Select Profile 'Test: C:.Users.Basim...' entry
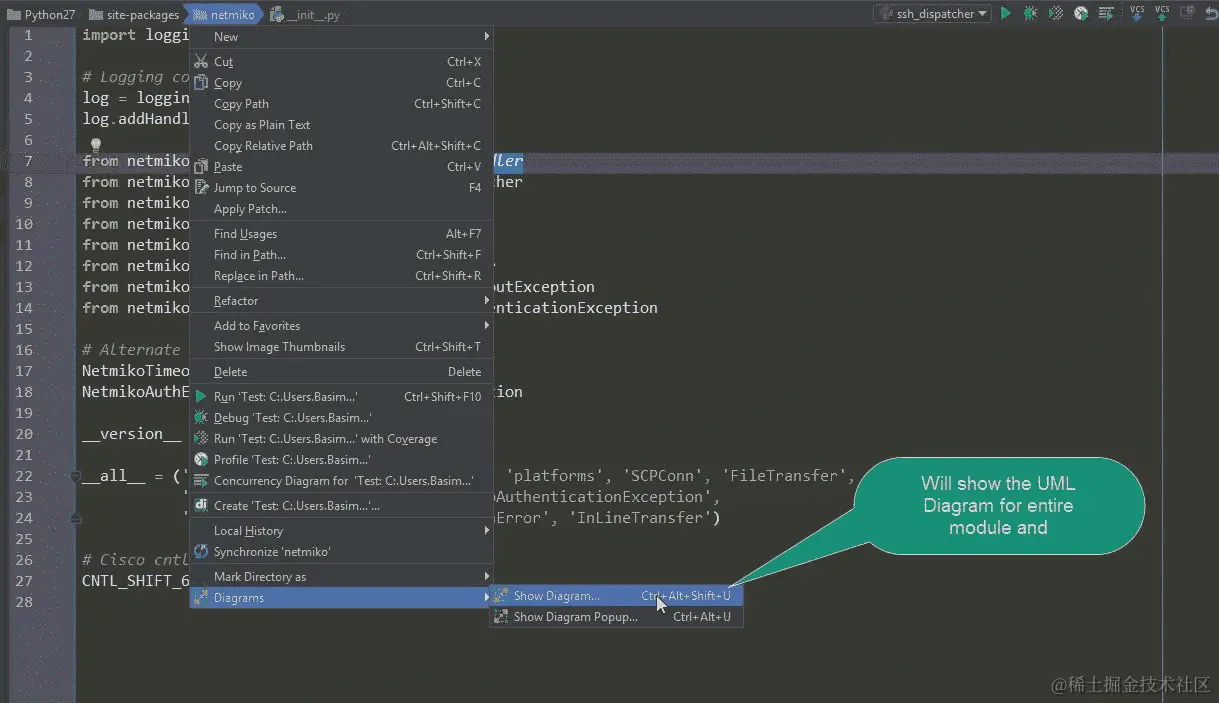 coord(342,460)
